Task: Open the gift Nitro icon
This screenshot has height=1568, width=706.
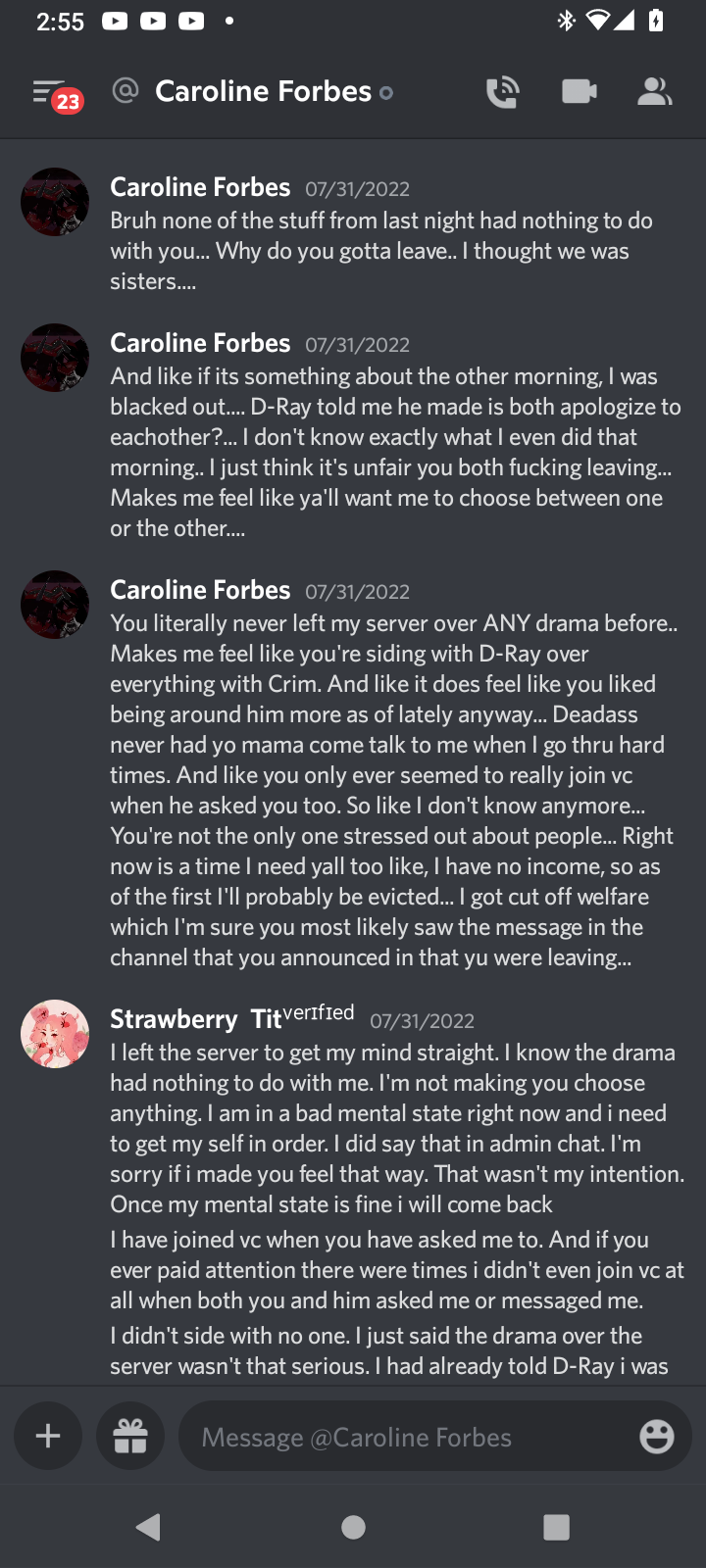Action: point(130,1437)
